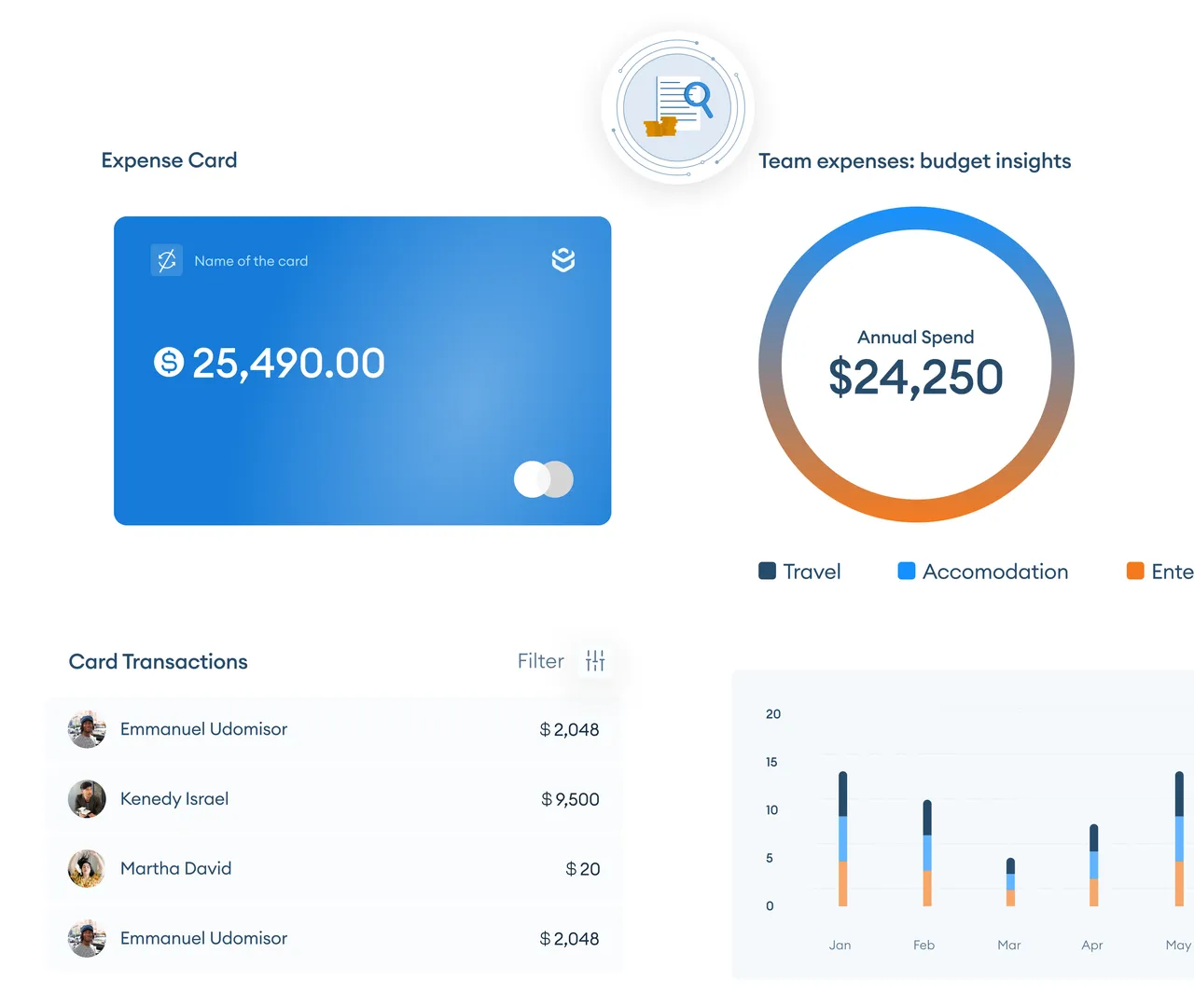Click the Travel legend label
Image resolution: width=1194 pixels, height=1008 pixels.
812,572
